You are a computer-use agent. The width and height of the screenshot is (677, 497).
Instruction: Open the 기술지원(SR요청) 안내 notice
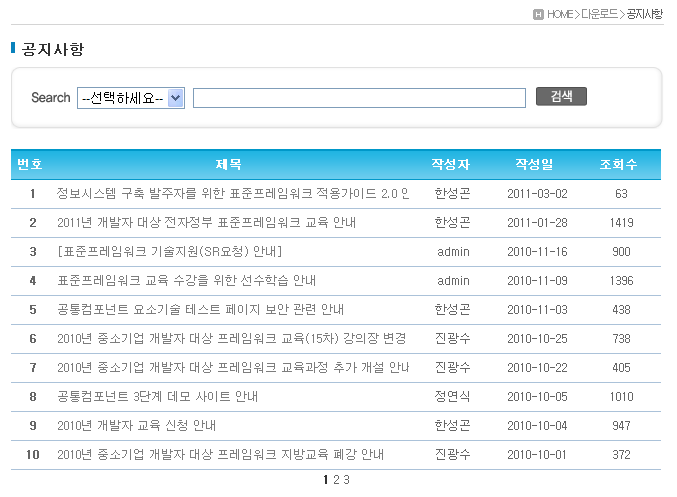point(170,252)
